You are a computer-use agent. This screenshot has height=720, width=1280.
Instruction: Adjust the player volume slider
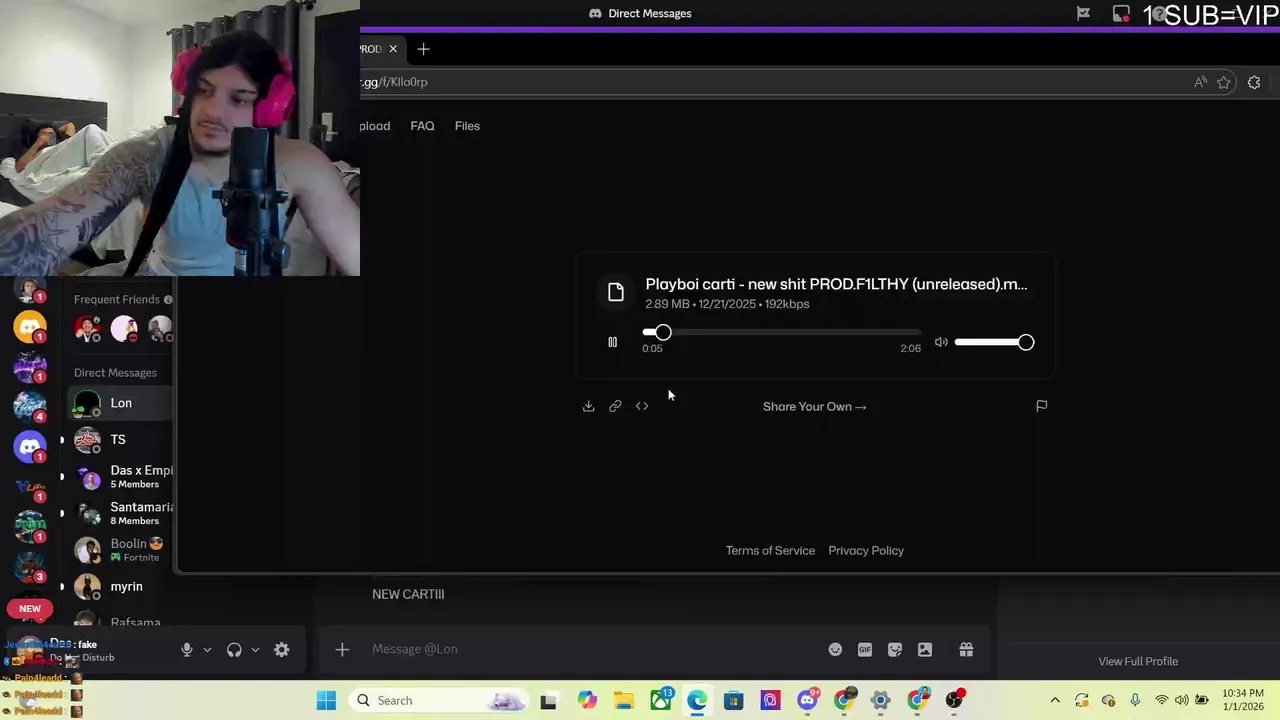click(x=994, y=342)
